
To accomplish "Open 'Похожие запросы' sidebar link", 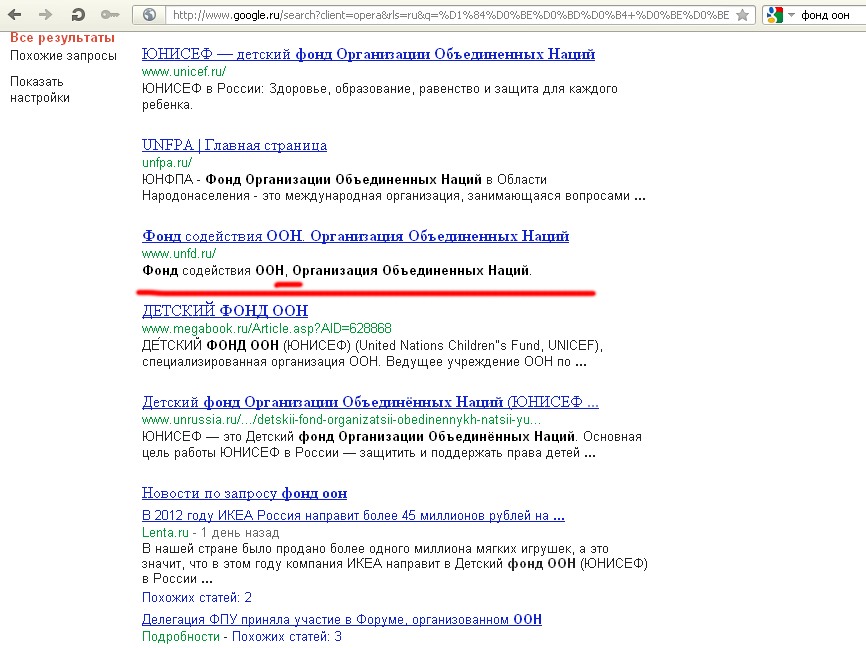I will 64,56.
